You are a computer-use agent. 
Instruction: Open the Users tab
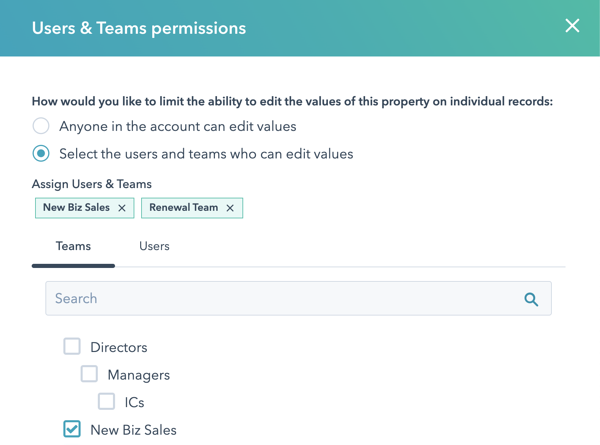(154, 246)
